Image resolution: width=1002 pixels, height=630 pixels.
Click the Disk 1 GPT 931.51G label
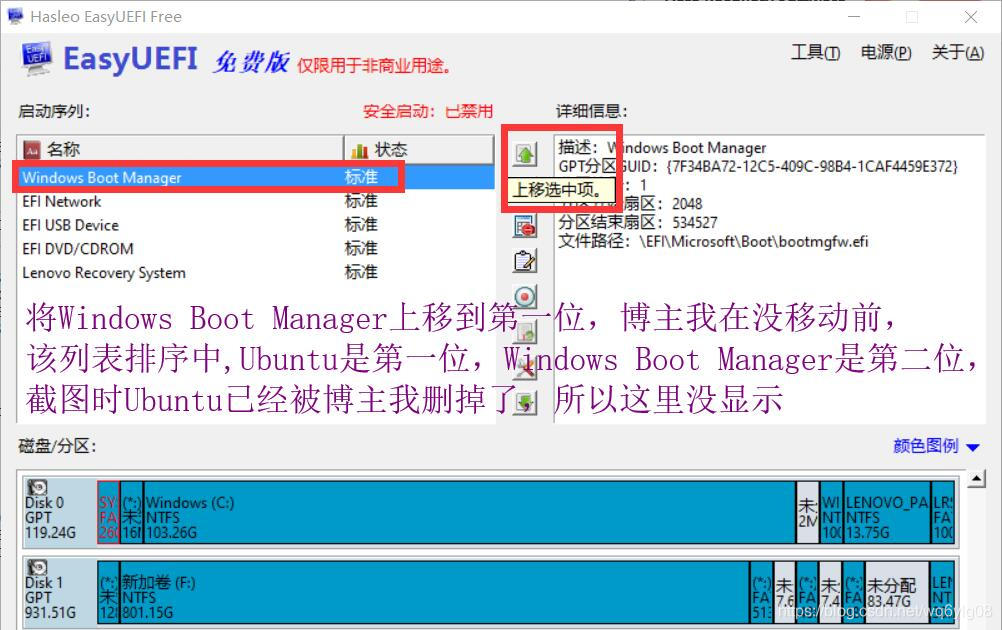pyautogui.click(x=50, y=597)
